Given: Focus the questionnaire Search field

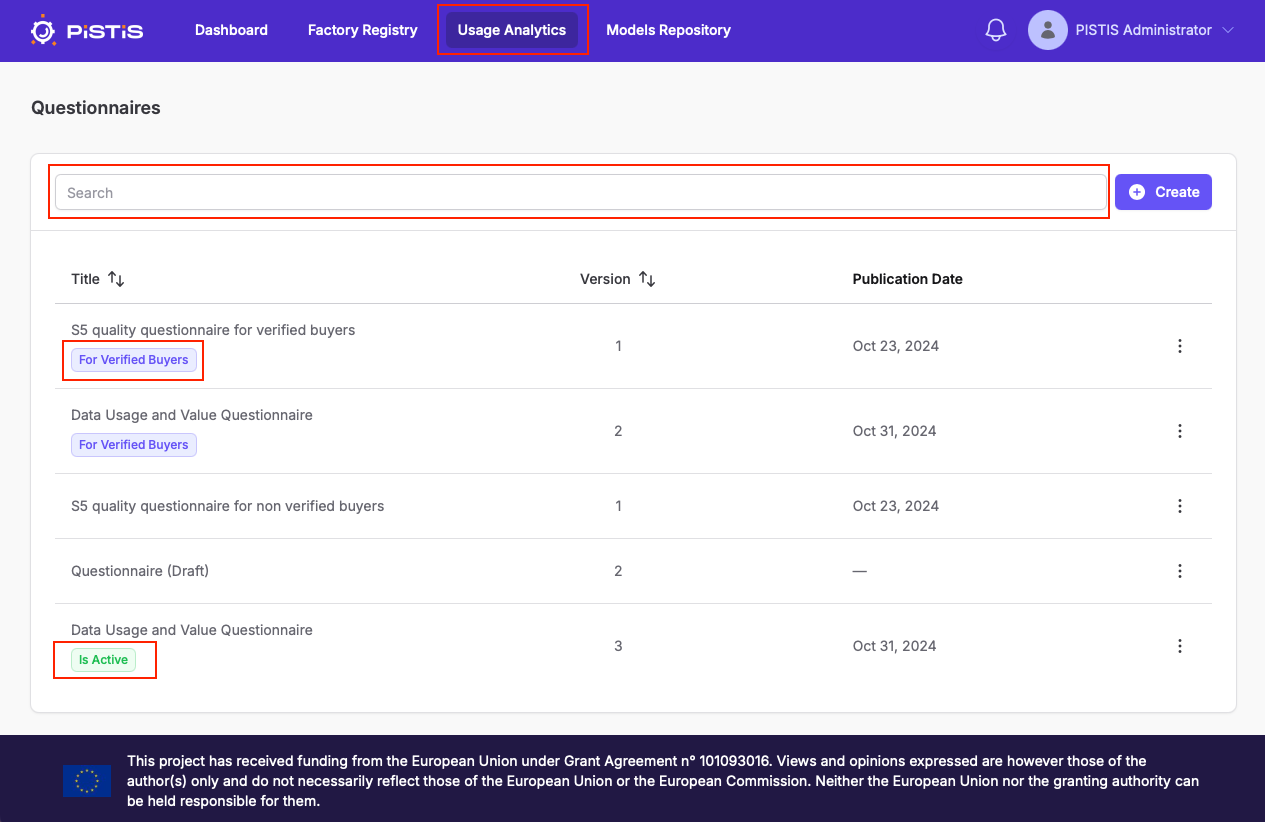Looking at the screenshot, I should click(580, 192).
